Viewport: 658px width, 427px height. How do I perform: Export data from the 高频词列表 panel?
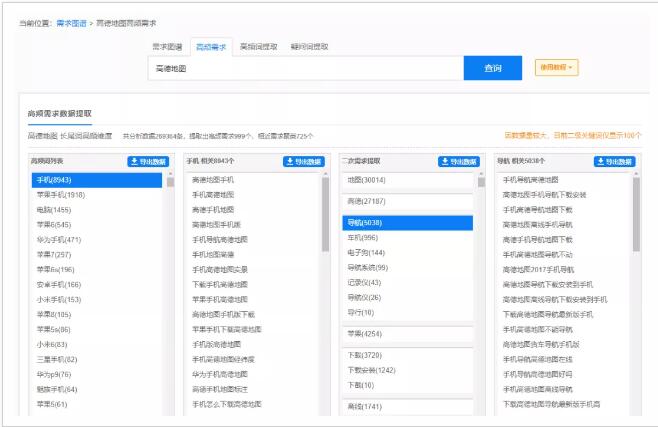coord(148,161)
